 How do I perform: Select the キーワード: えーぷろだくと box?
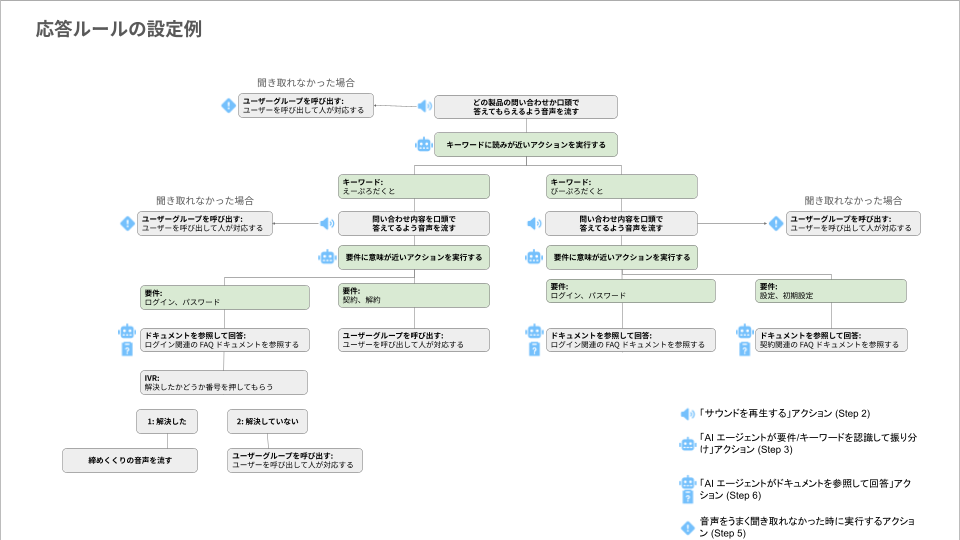coord(414,187)
